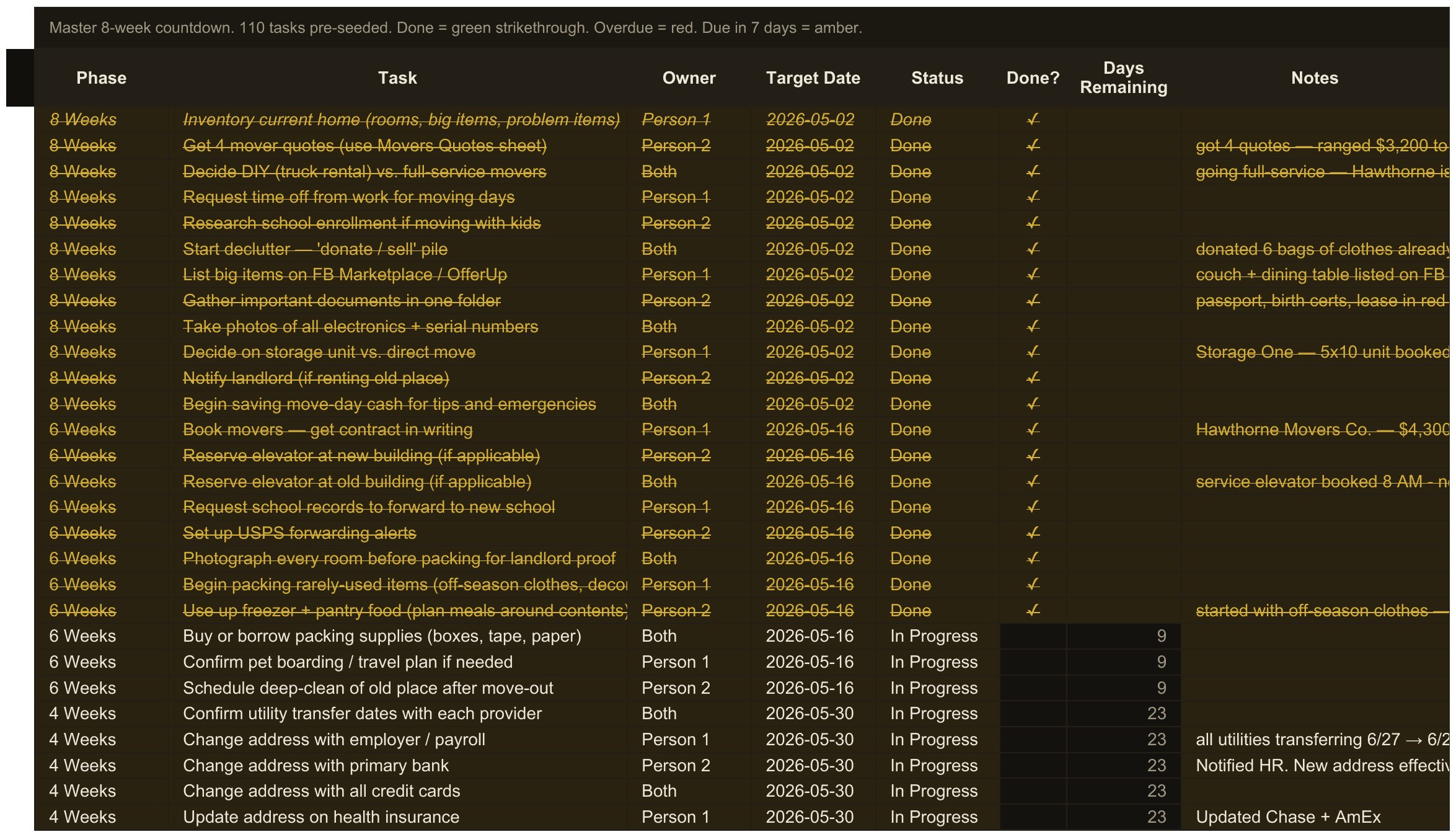Click note 'service elevator booked 8 AM'
Screen dimensions: 1456x837
point(1323,482)
